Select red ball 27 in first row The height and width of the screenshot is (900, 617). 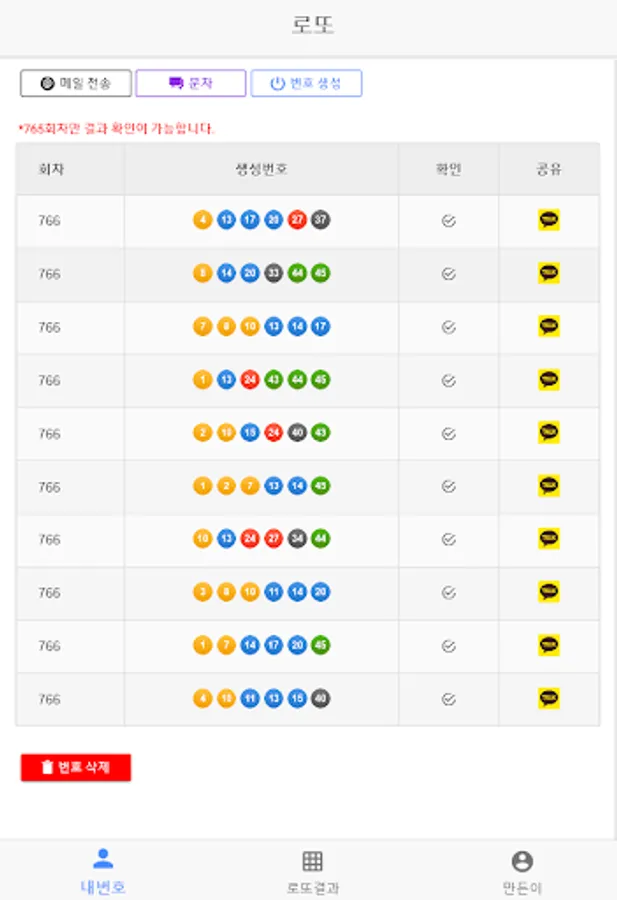297,220
